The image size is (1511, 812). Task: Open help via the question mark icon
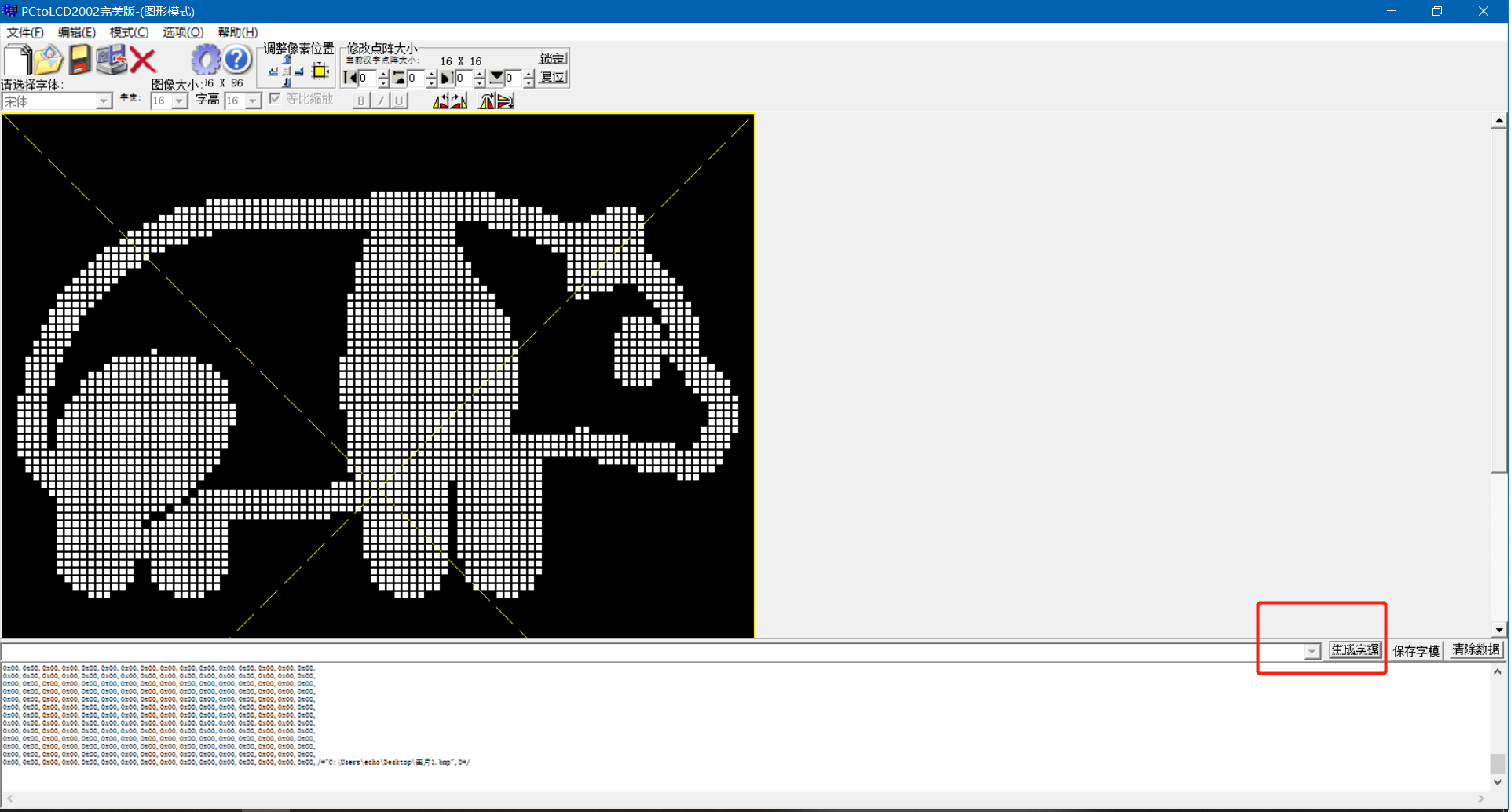coord(236,60)
